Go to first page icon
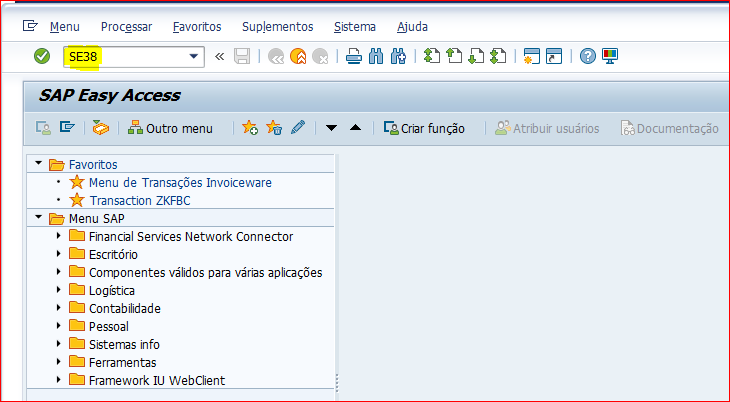Viewport: 730px width, 402px height. pos(432,56)
